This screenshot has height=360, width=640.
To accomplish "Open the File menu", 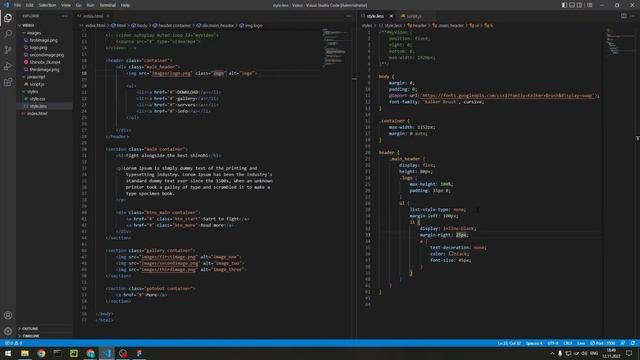I will point(18,5).
